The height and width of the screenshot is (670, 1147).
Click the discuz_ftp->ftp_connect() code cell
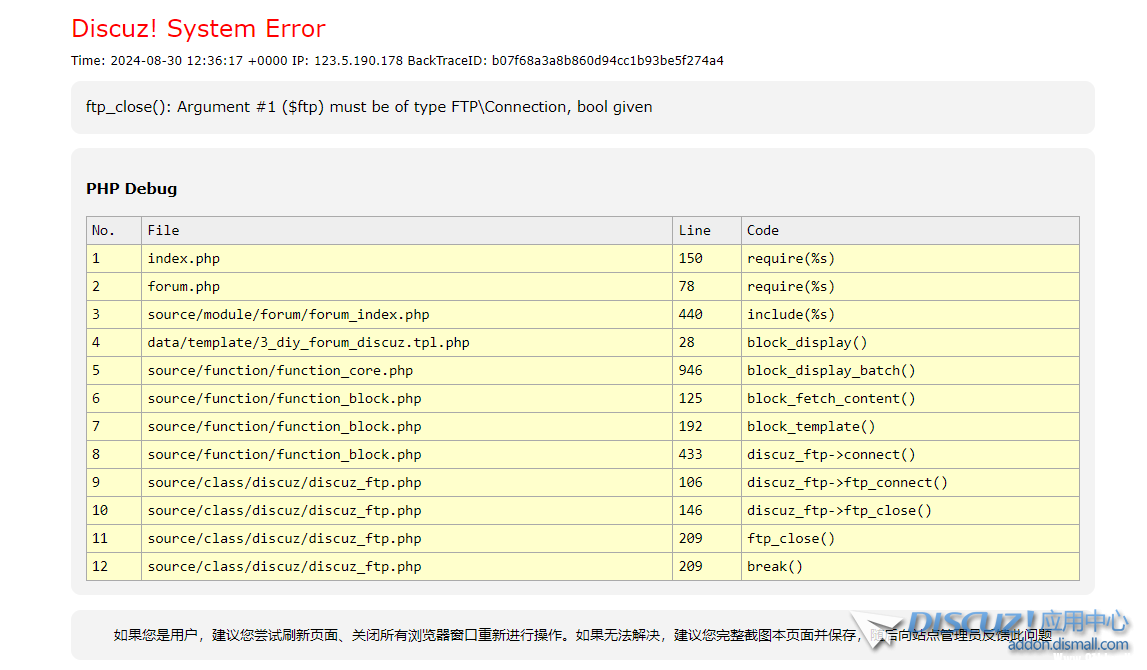pyautogui.click(x=847, y=483)
